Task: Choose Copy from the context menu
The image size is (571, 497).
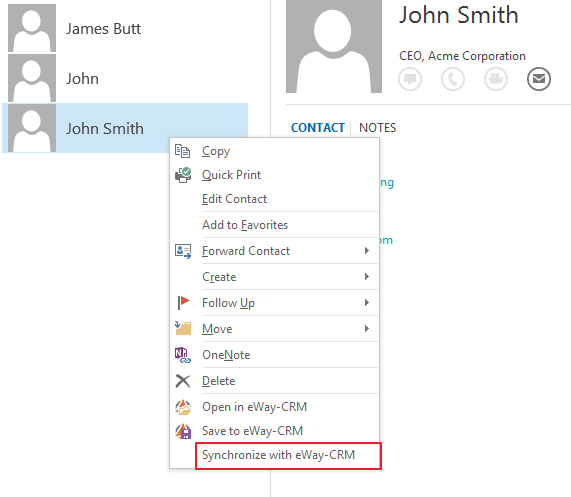Action: 274,151
